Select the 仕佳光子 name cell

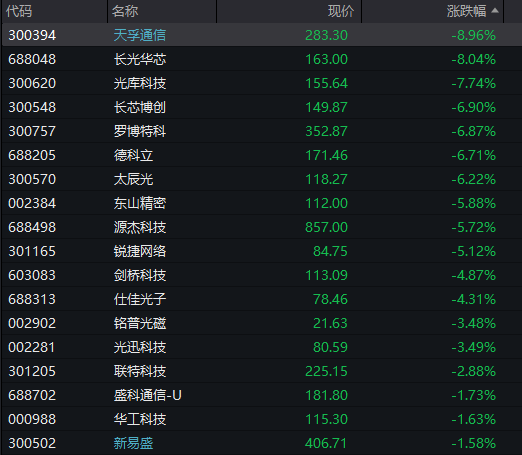pyautogui.click(x=140, y=299)
